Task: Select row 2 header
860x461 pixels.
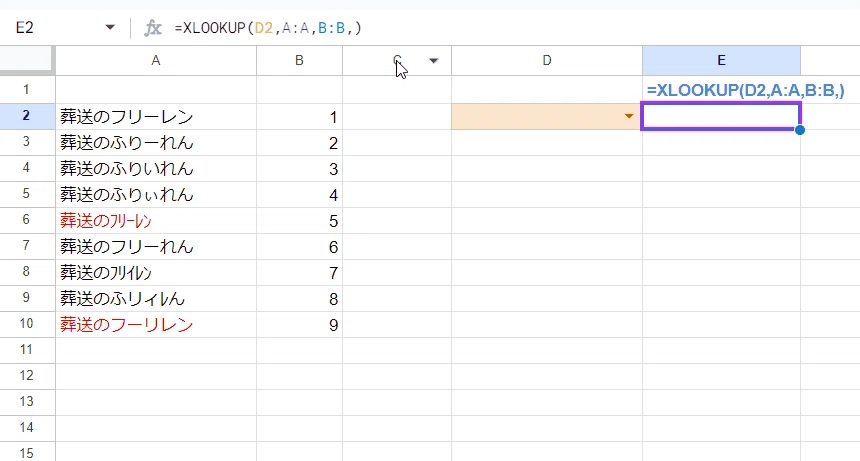Action: click(26, 116)
